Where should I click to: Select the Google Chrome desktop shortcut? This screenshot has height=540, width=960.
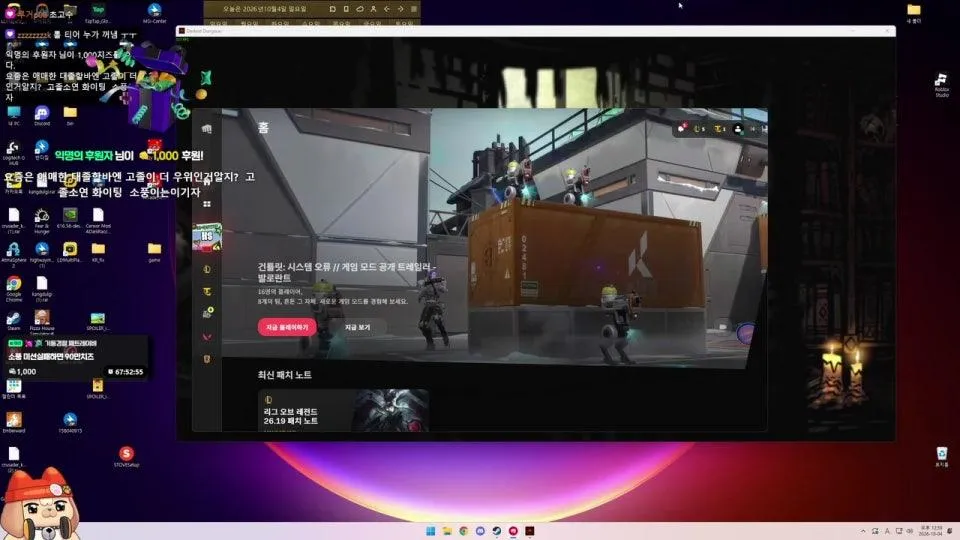pos(13,289)
